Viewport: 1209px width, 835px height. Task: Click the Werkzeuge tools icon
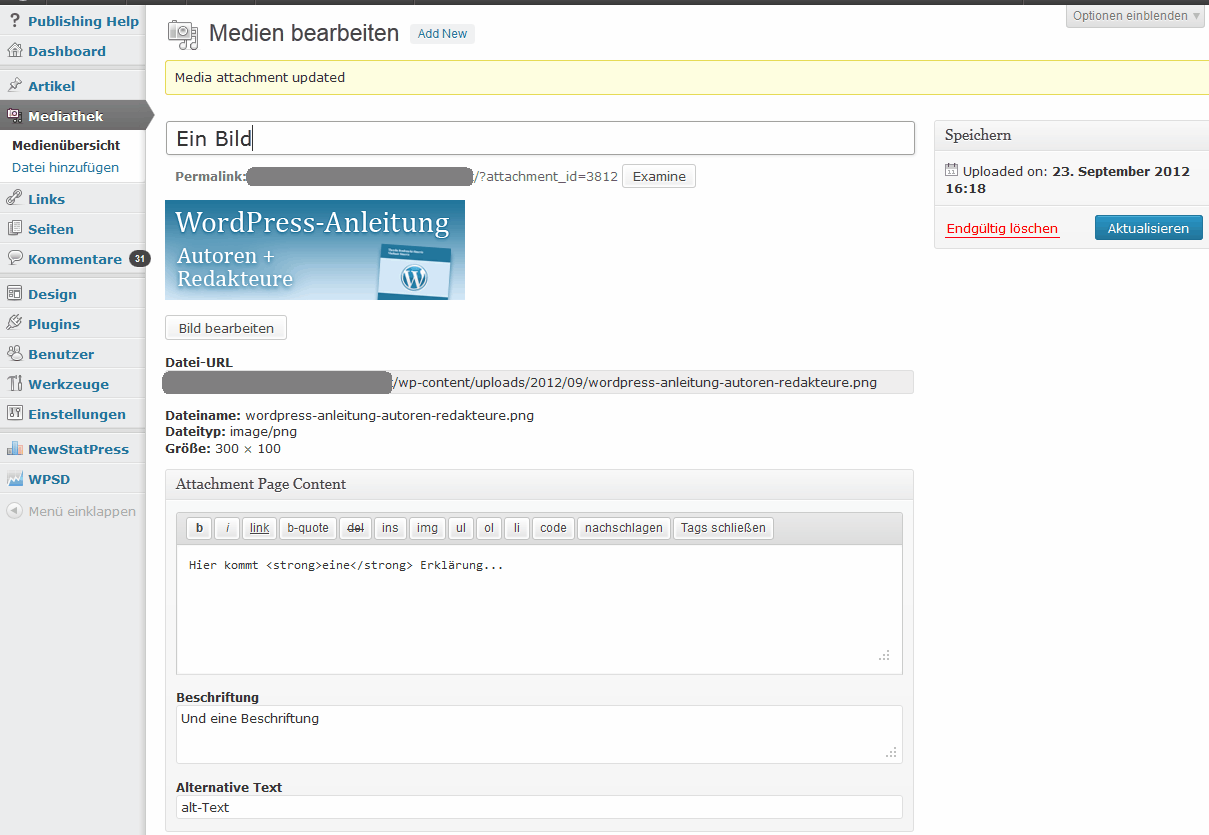pos(14,384)
